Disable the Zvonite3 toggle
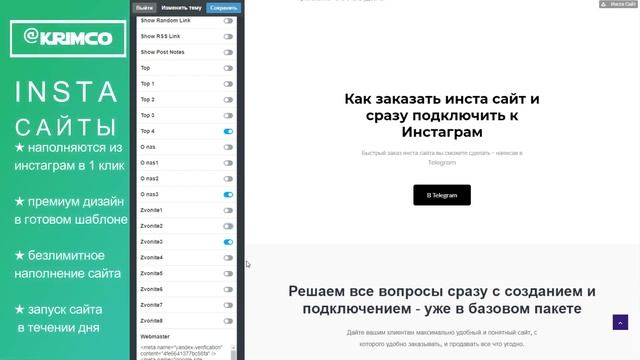Screen dimensions: 640x360 coord(228,242)
